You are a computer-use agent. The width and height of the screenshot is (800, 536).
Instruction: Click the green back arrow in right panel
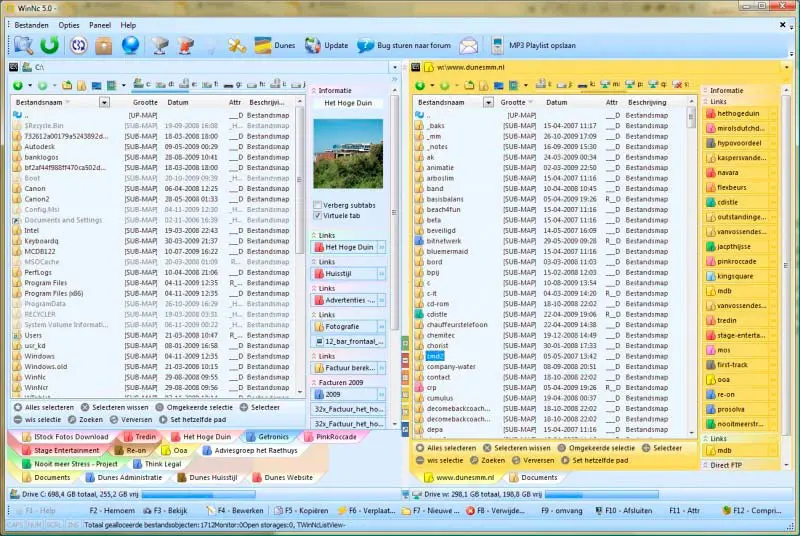(x=420, y=85)
